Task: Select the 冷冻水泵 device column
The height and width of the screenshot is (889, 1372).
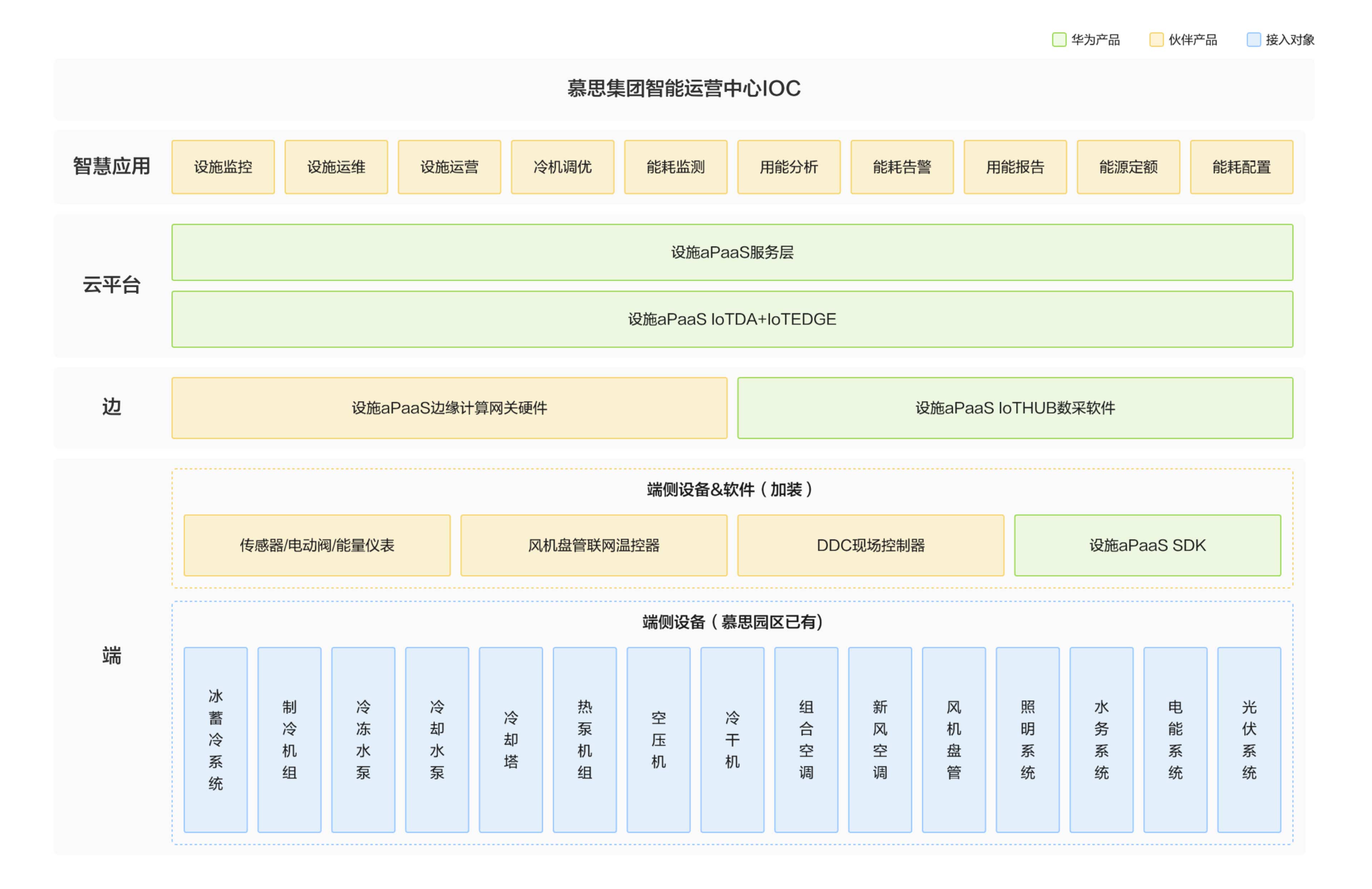Action: point(363,740)
